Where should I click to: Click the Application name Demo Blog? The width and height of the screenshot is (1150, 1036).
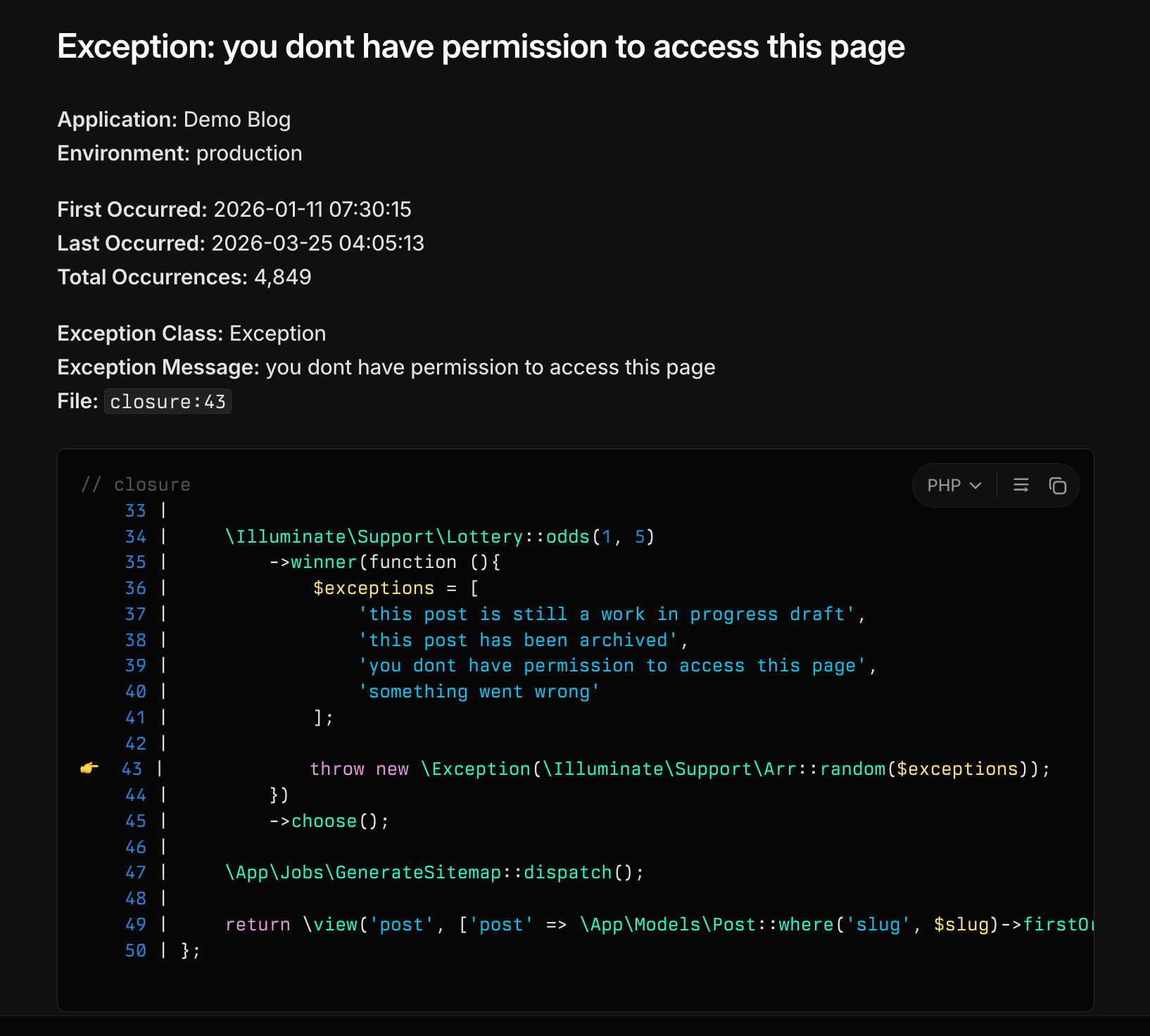[x=236, y=120]
